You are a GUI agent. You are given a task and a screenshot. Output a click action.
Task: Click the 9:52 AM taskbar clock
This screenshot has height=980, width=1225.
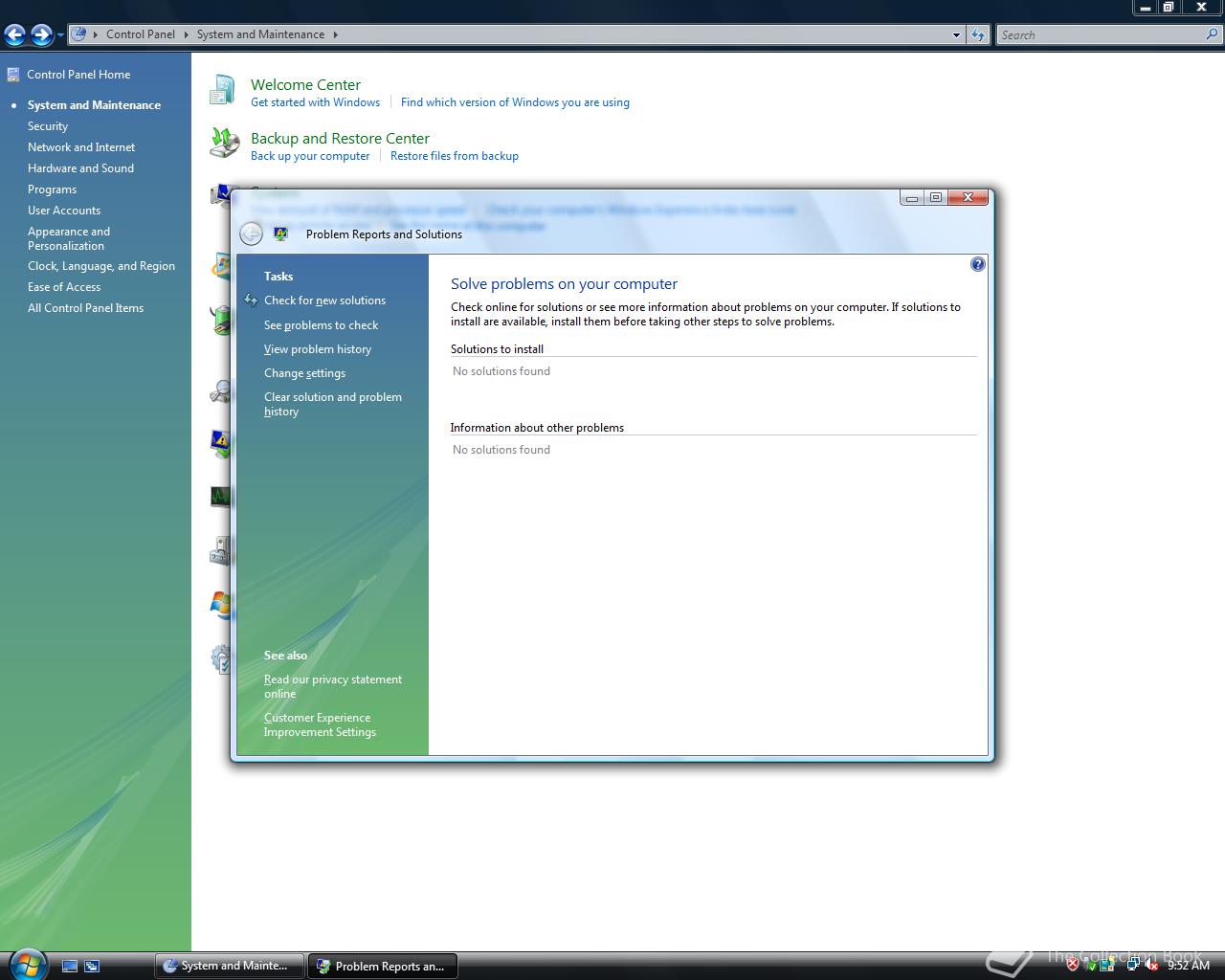click(1189, 966)
